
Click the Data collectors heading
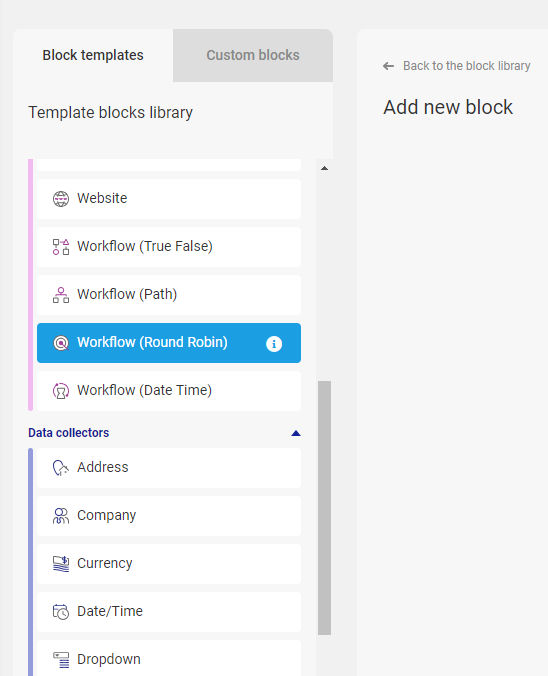[x=69, y=432]
